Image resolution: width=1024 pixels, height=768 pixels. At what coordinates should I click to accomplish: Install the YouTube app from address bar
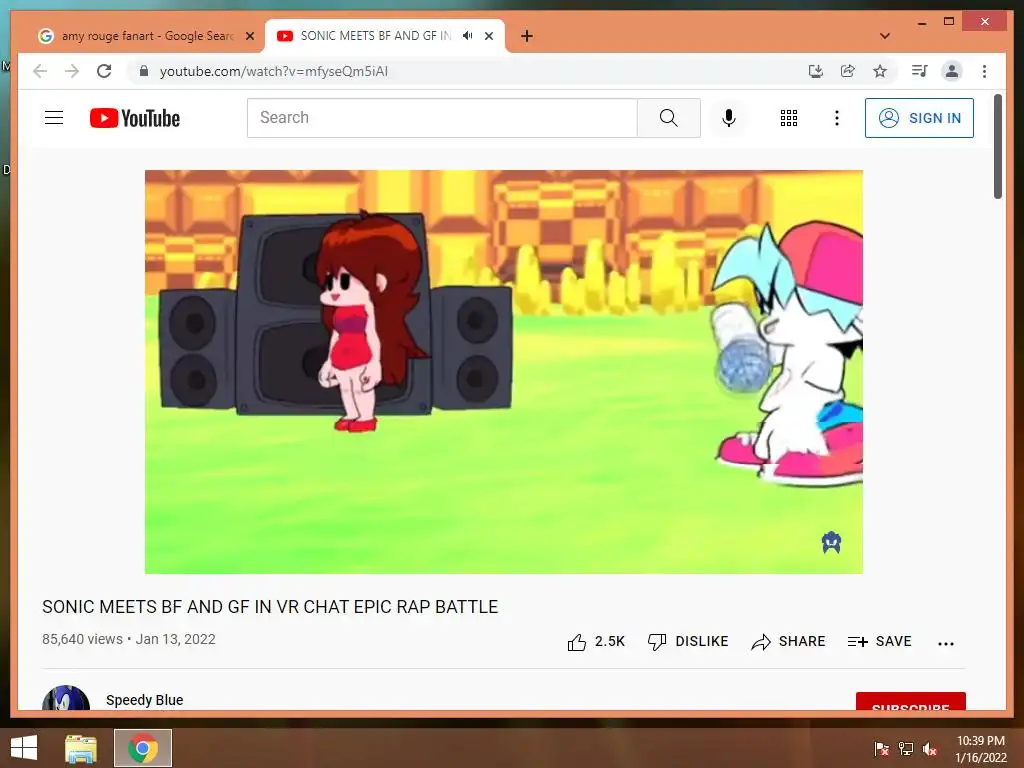[816, 71]
